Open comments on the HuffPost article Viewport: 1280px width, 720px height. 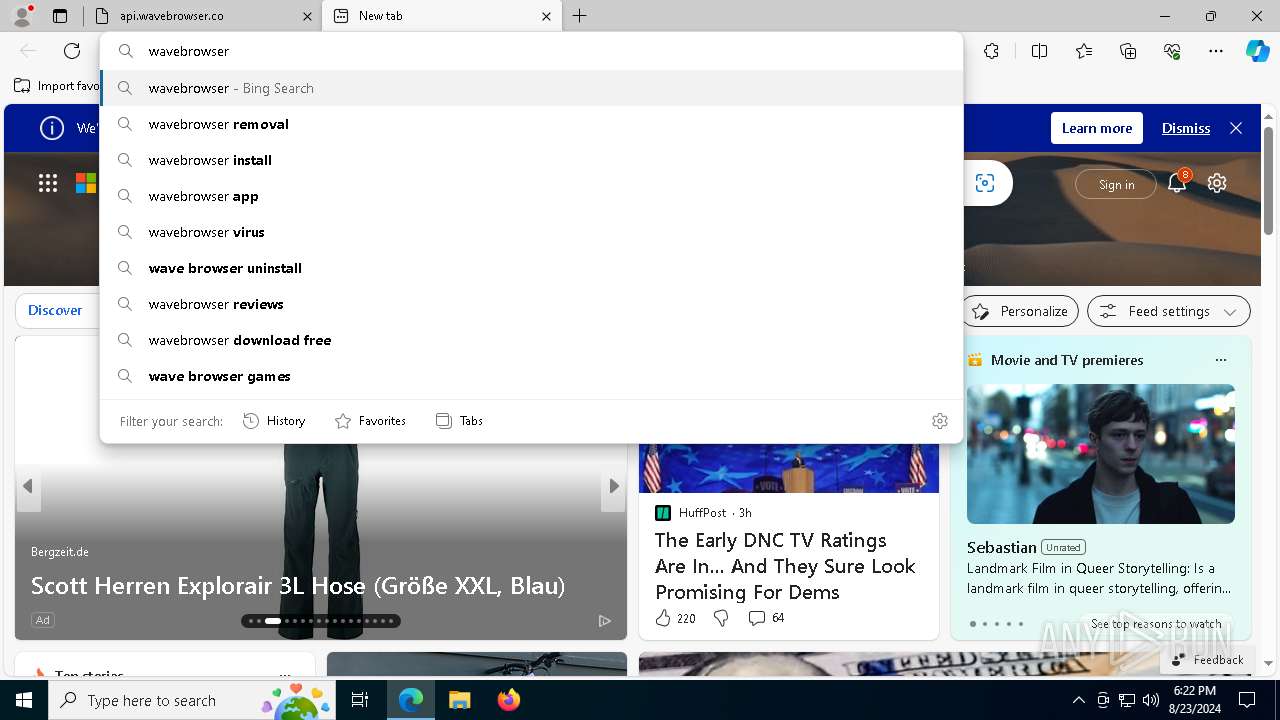coord(766,618)
